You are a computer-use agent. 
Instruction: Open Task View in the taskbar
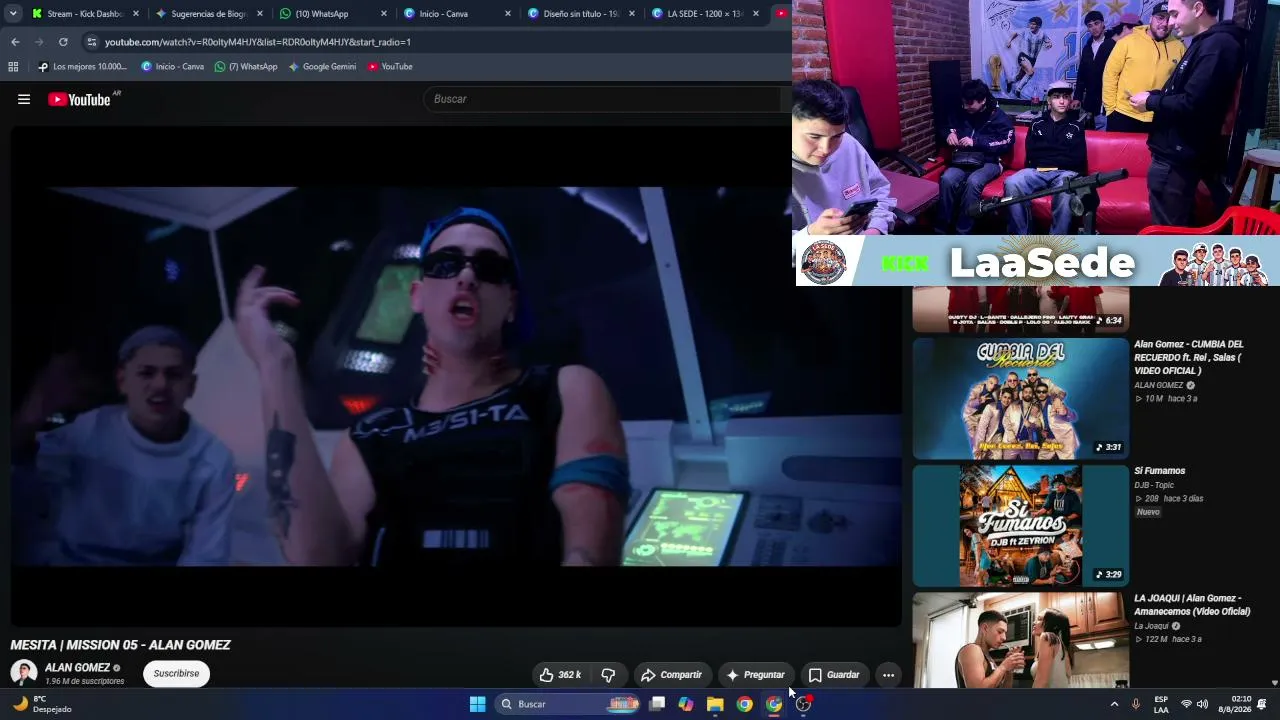tap(657, 704)
